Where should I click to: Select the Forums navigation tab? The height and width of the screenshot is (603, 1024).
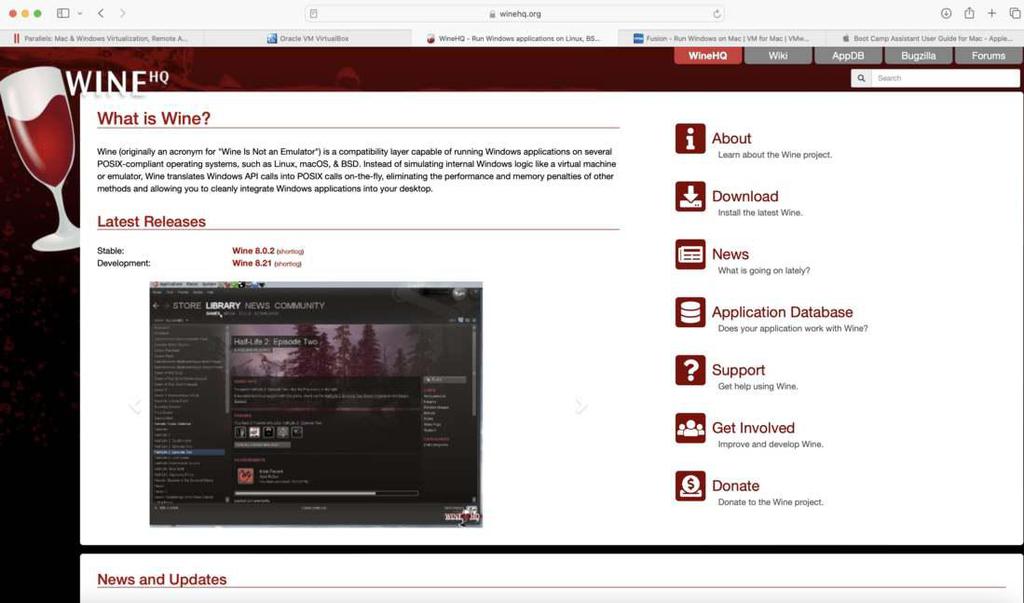click(x=988, y=56)
